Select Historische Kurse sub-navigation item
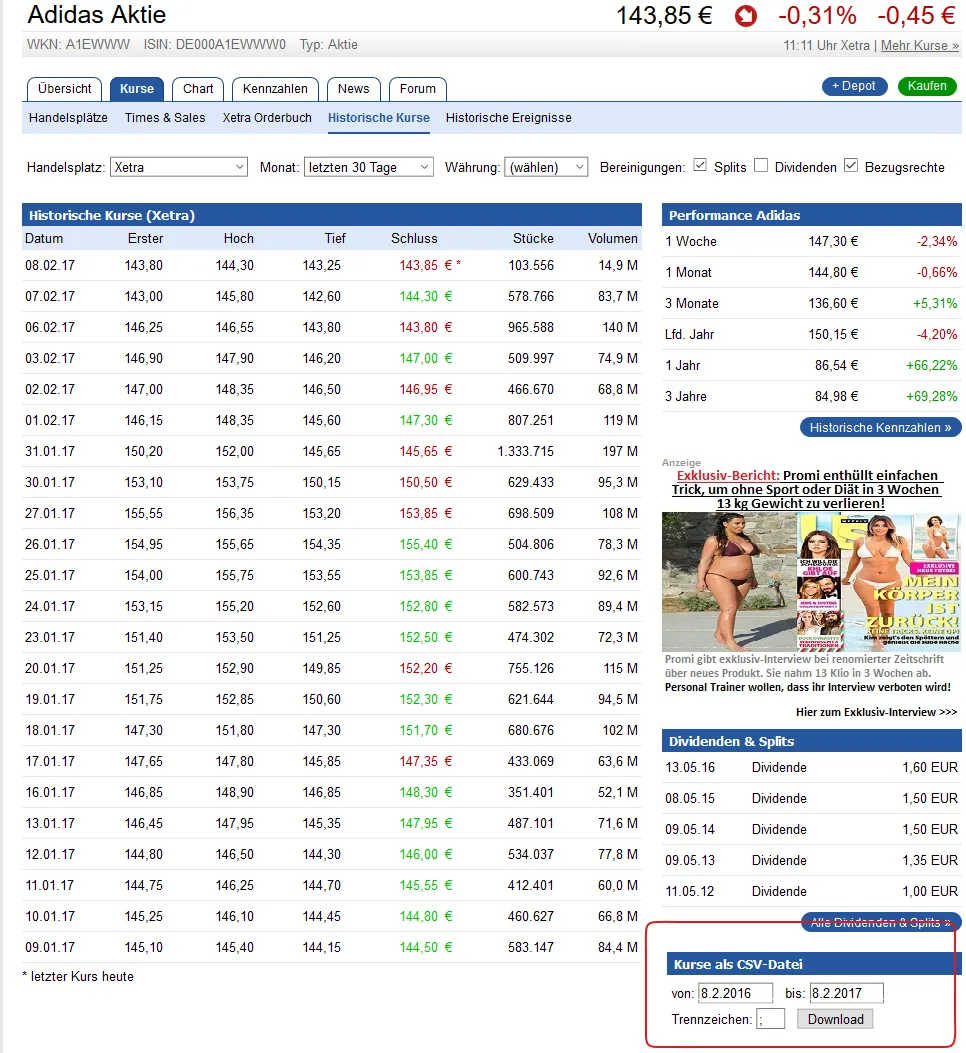The height and width of the screenshot is (1053, 966). 378,118
